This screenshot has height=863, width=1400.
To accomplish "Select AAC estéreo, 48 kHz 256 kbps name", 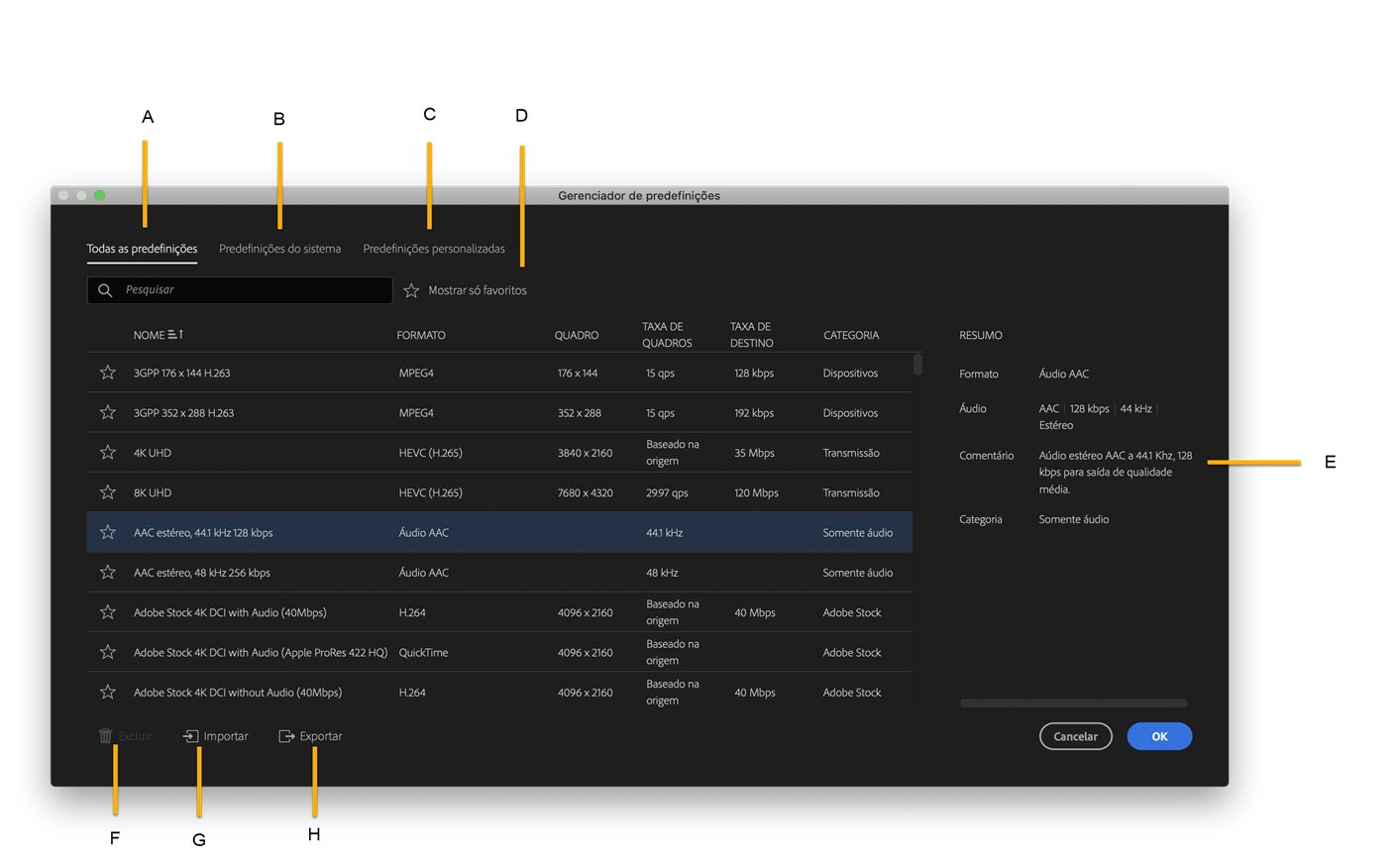I will [202, 573].
